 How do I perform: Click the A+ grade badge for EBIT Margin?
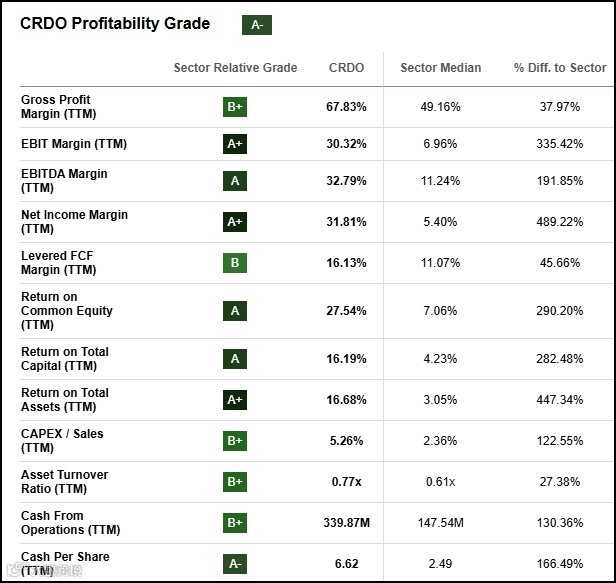point(235,144)
